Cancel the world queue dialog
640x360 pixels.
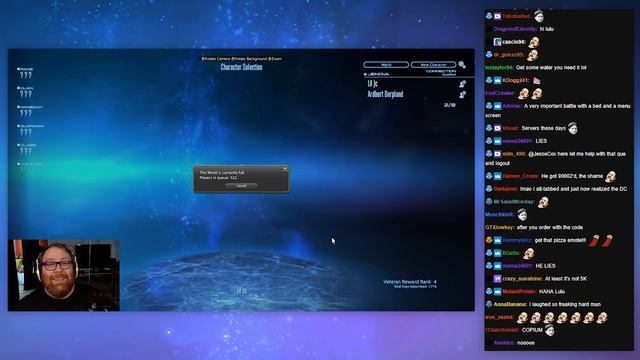coord(241,186)
